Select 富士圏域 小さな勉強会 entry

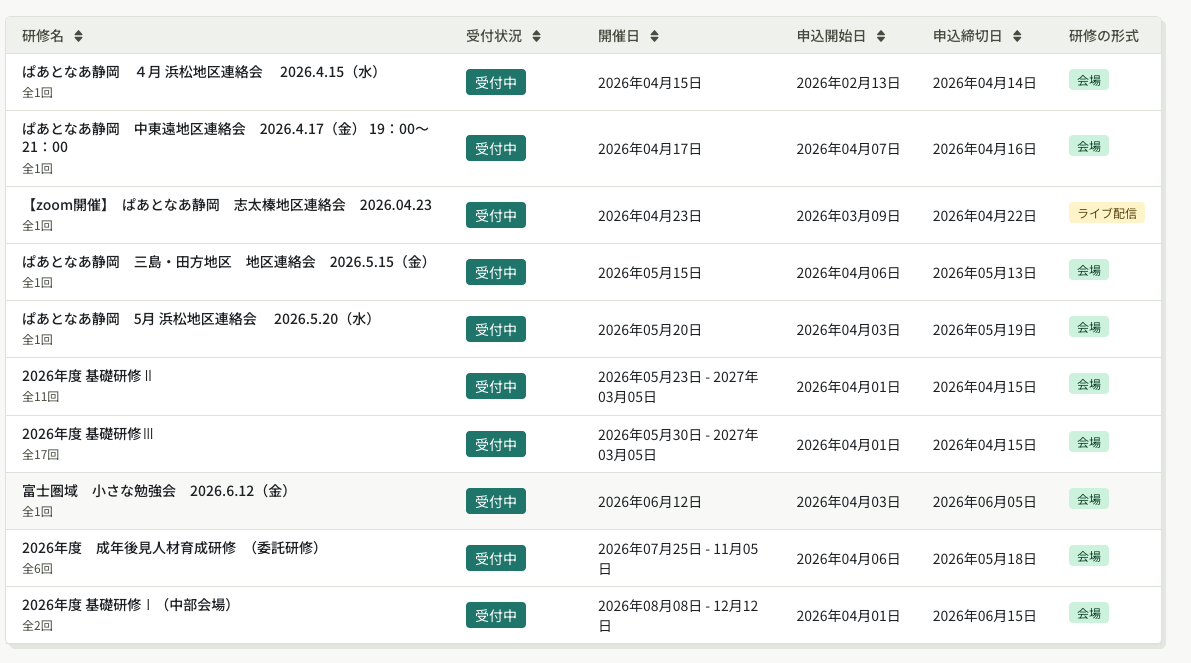tap(155, 491)
